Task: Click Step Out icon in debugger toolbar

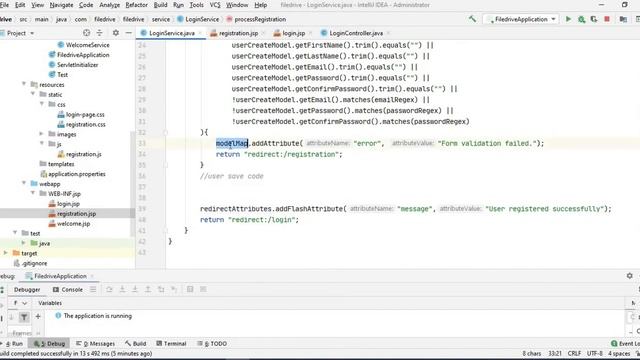Action: click(148, 289)
